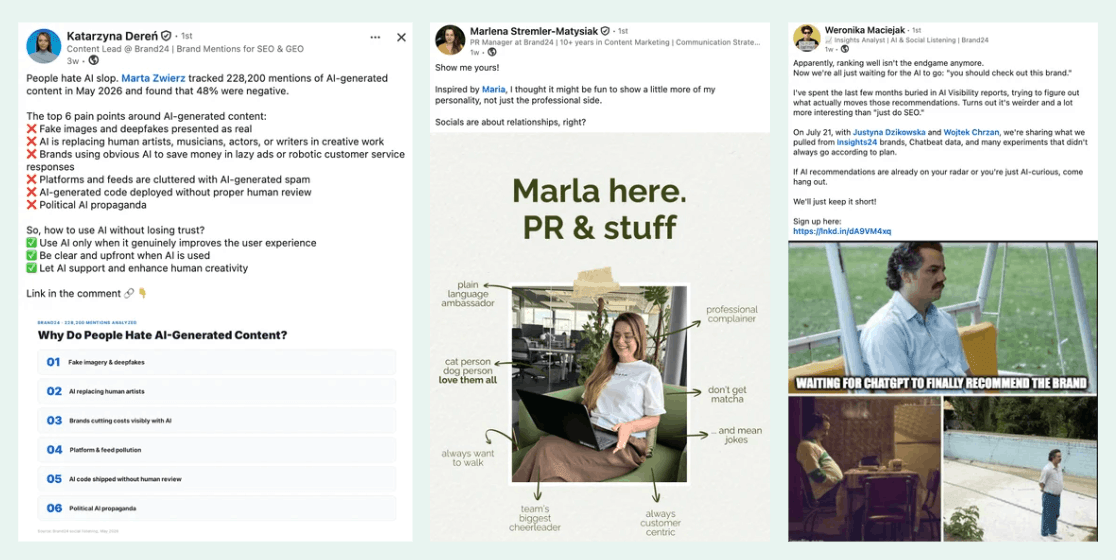
Task: Click row 03 'Brands cutting costs visibly with AI'
Action: point(217,421)
